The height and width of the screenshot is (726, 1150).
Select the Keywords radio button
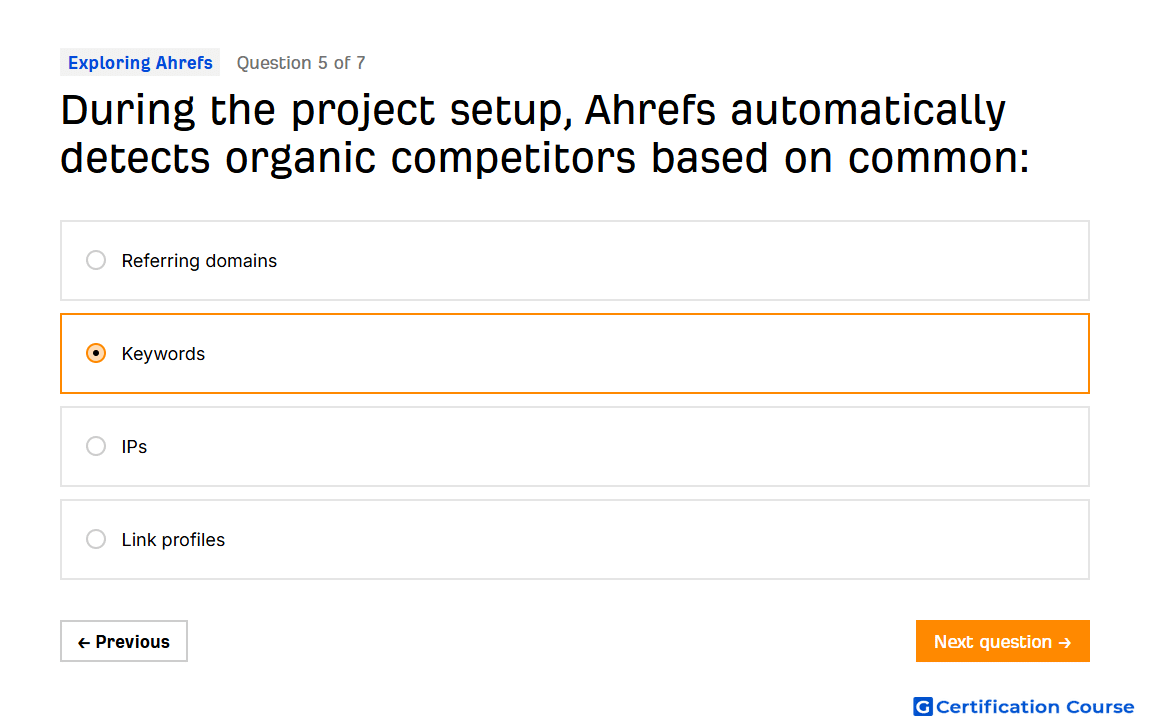pyautogui.click(x=96, y=353)
